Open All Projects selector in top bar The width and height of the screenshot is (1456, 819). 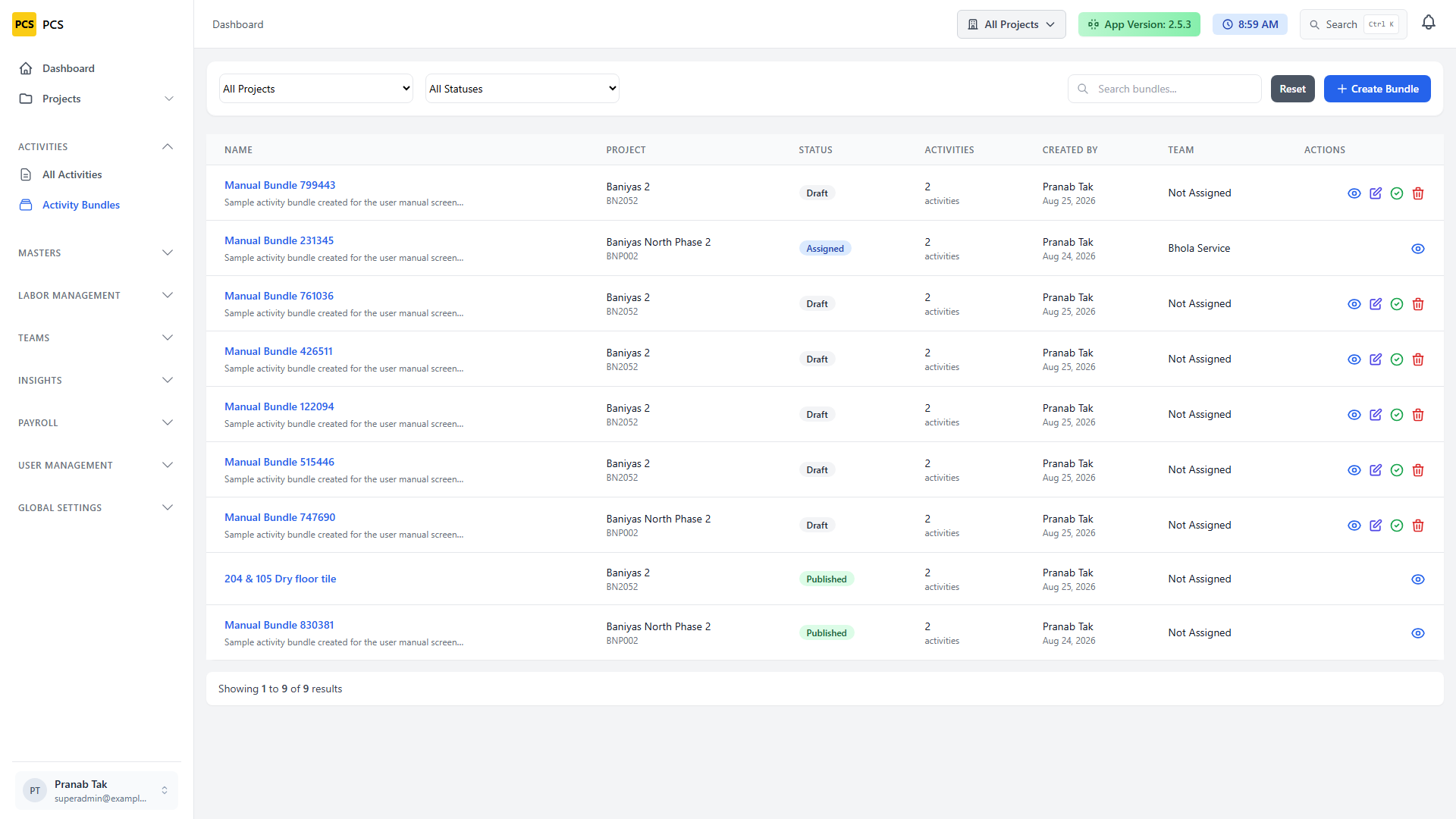tap(1011, 24)
